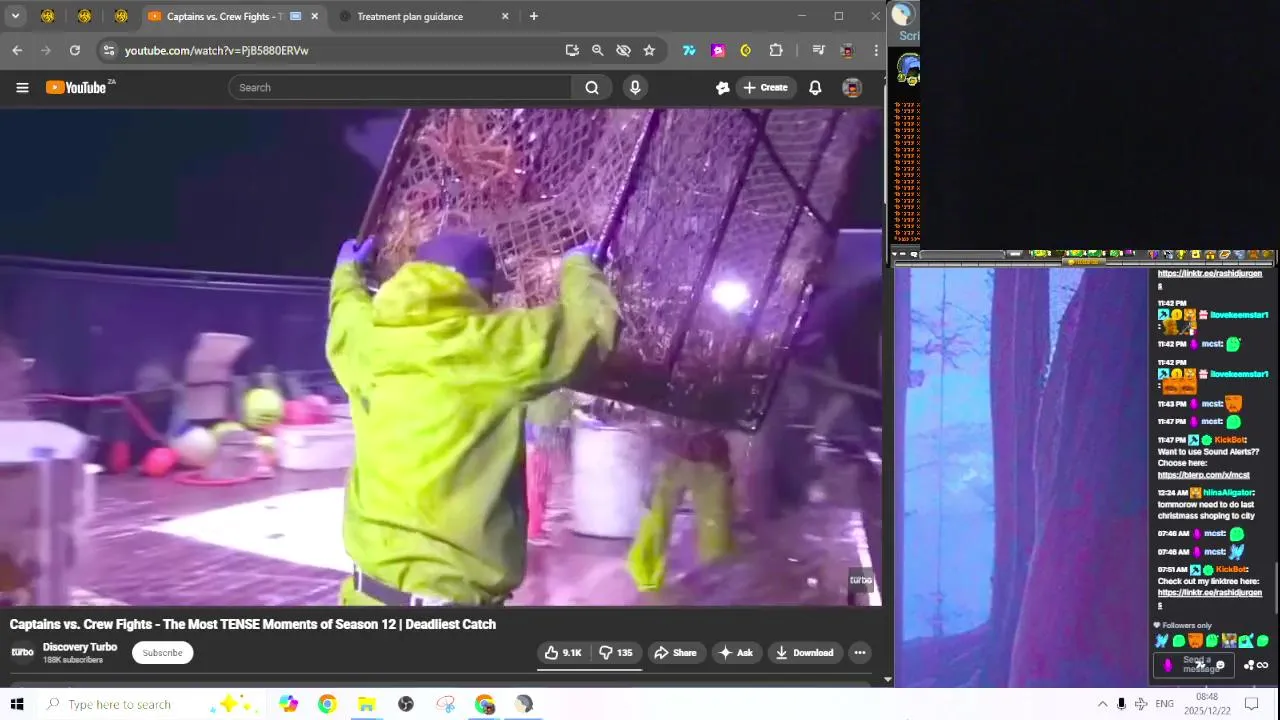Like the video with 9.1K likes
Viewport: 1280px width, 720px height.
[x=563, y=653]
